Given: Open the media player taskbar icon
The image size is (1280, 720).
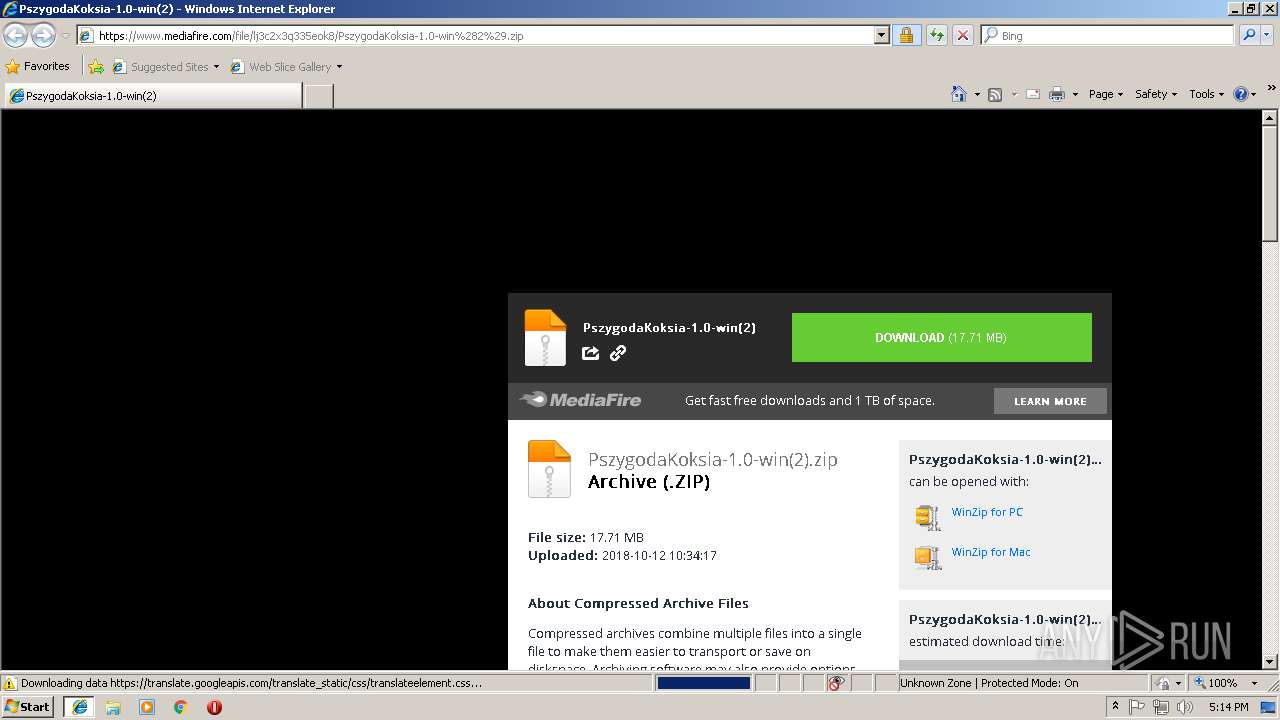Looking at the screenshot, I should click(147, 707).
